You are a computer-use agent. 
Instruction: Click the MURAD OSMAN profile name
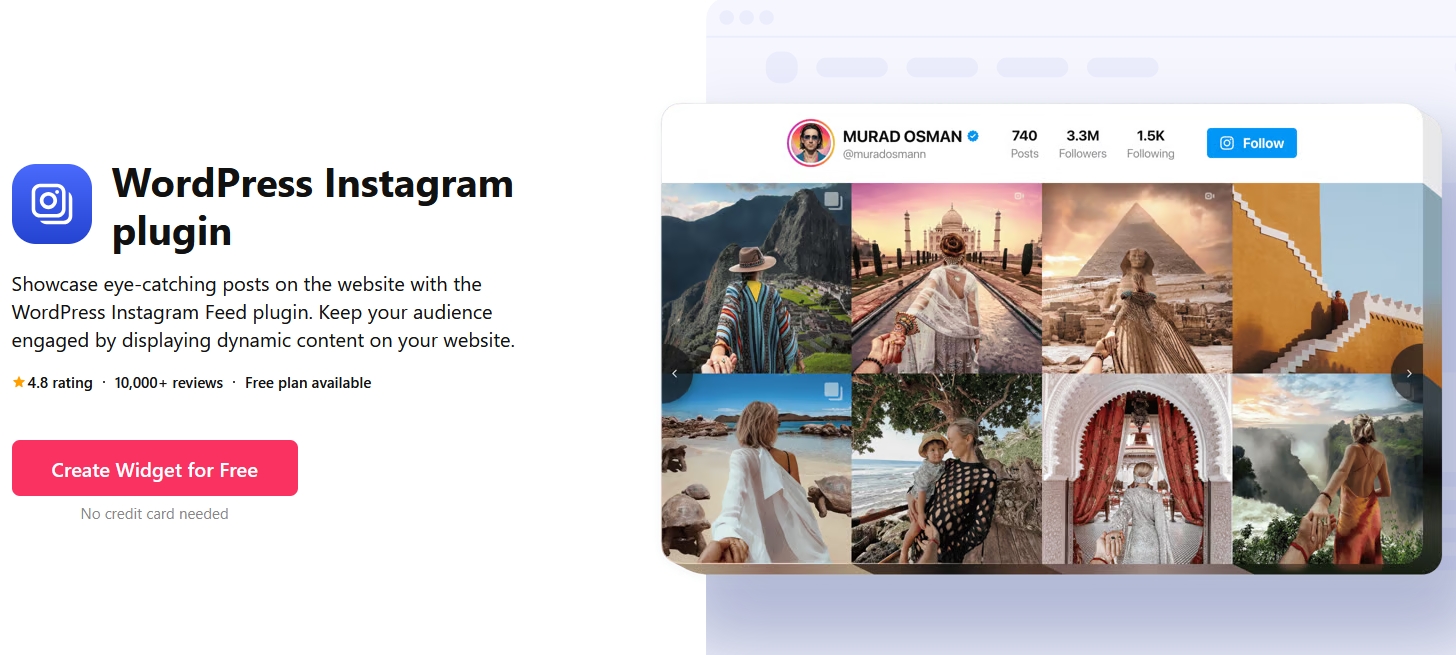tap(902, 136)
